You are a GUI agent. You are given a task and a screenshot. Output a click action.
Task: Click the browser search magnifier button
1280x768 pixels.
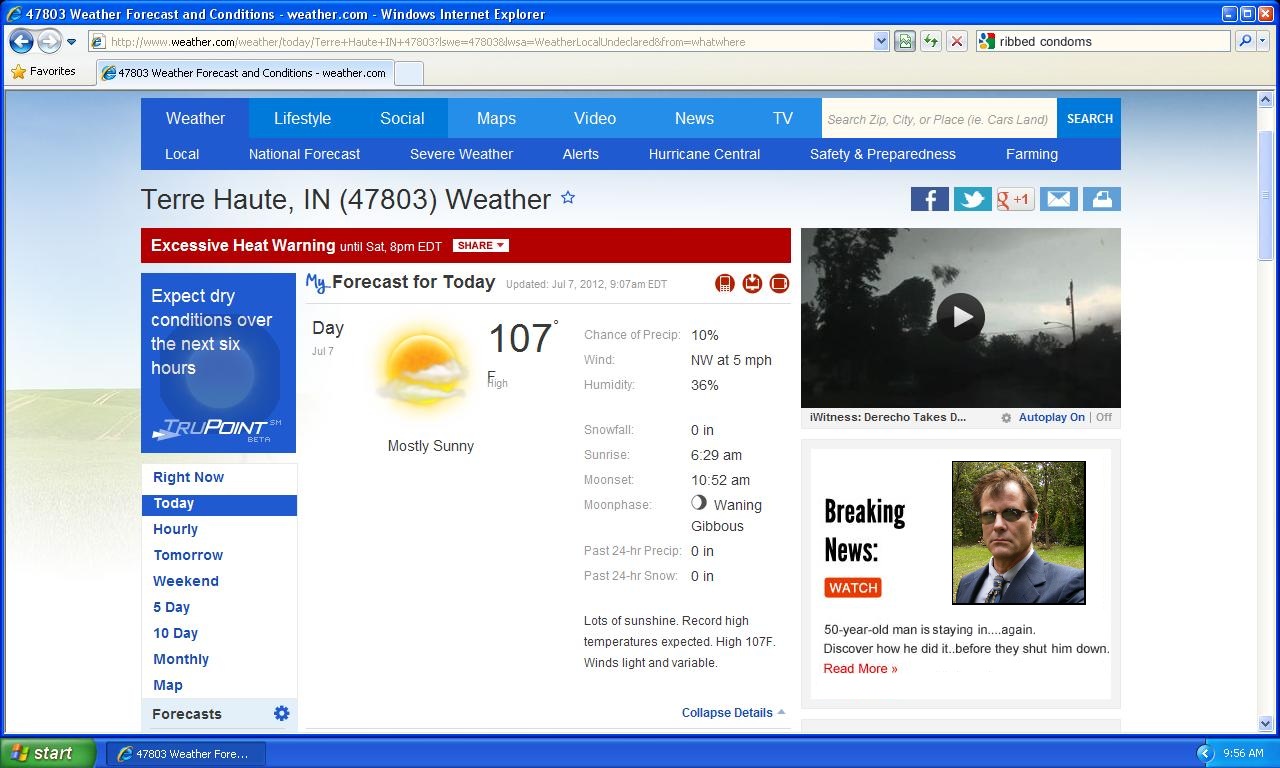click(x=1245, y=41)
